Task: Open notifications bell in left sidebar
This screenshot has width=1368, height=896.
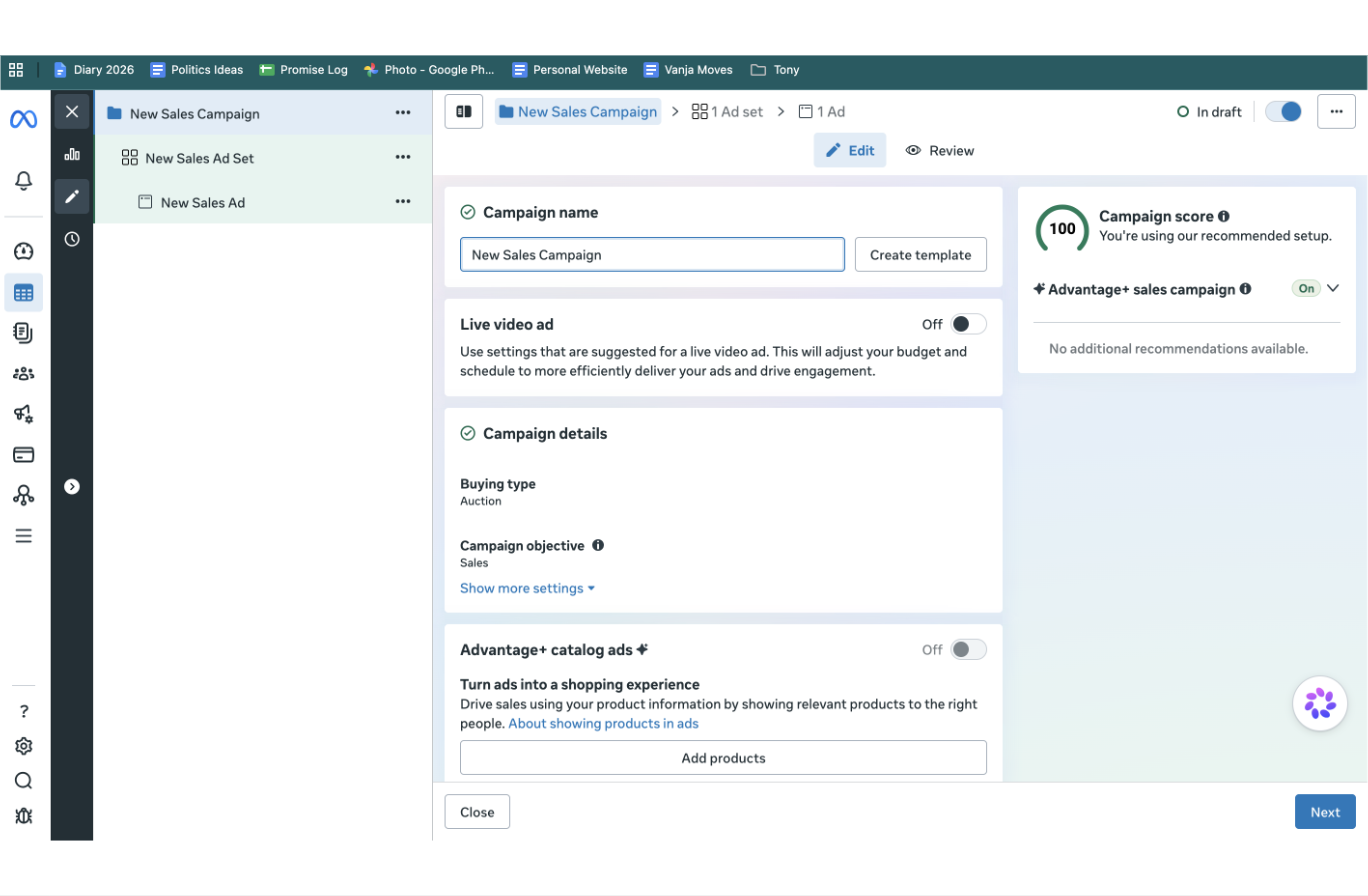Action: pyautogui.click(x=23, y=181)
